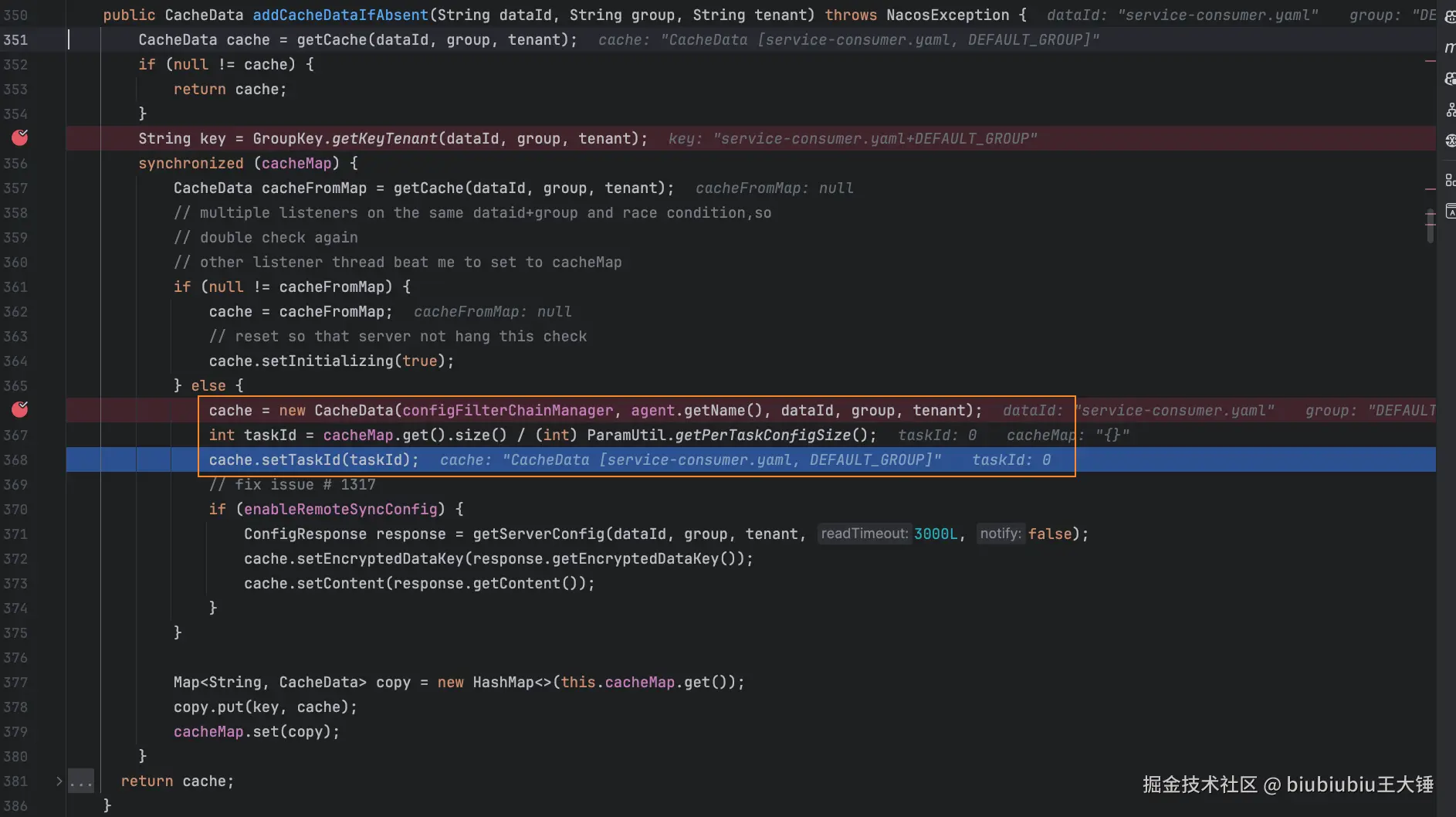Jump to the error stripe marker near line 357

tap(1430, 188)
